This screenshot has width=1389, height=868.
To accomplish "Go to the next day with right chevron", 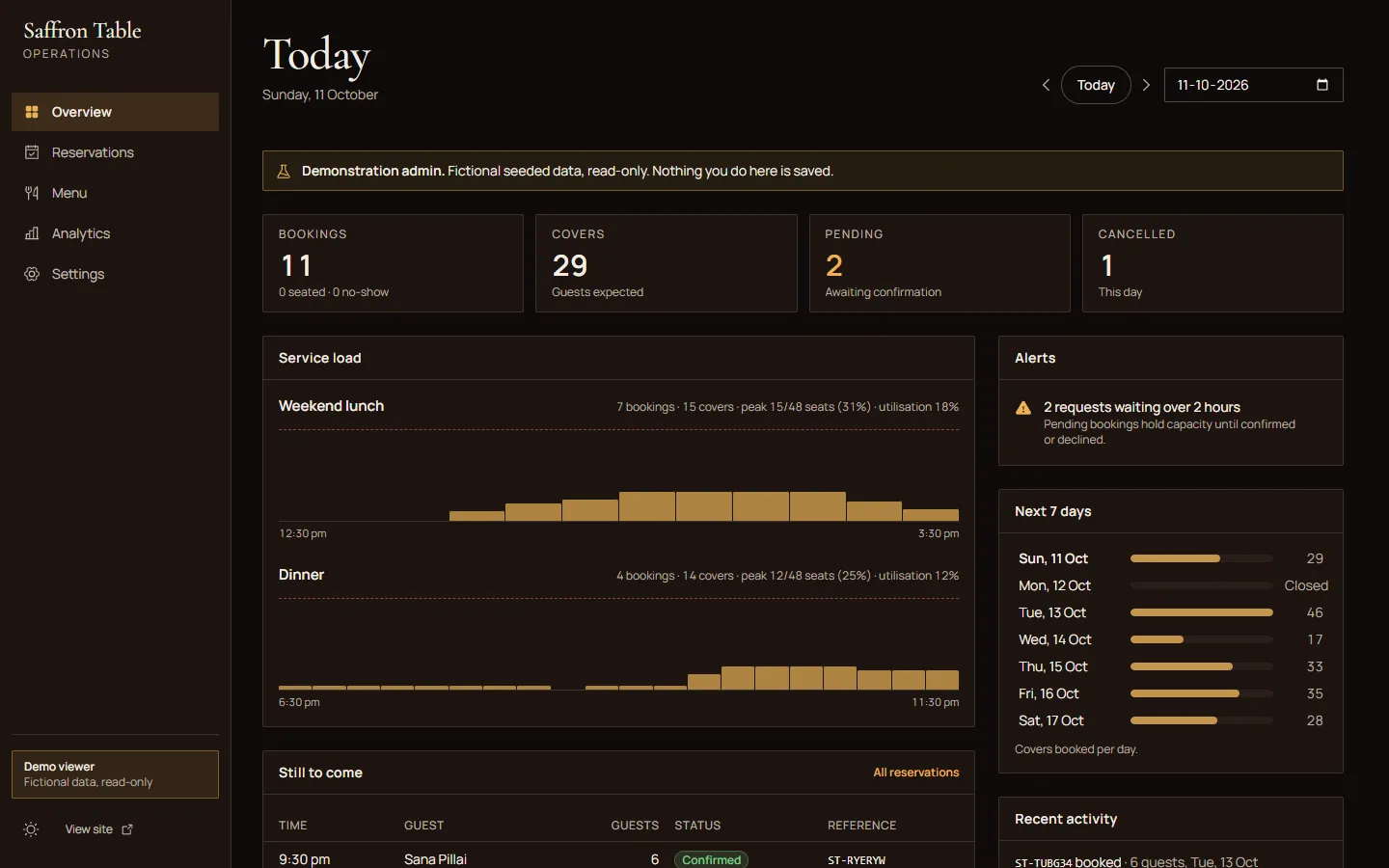I will tap(1146, 85).
